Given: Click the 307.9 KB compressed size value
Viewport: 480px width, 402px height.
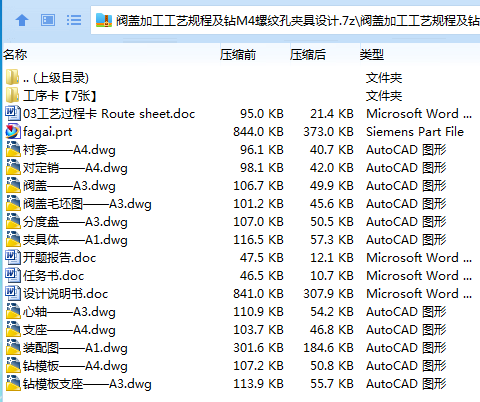Looking at the screenshot, I should (x=328, y=294).
